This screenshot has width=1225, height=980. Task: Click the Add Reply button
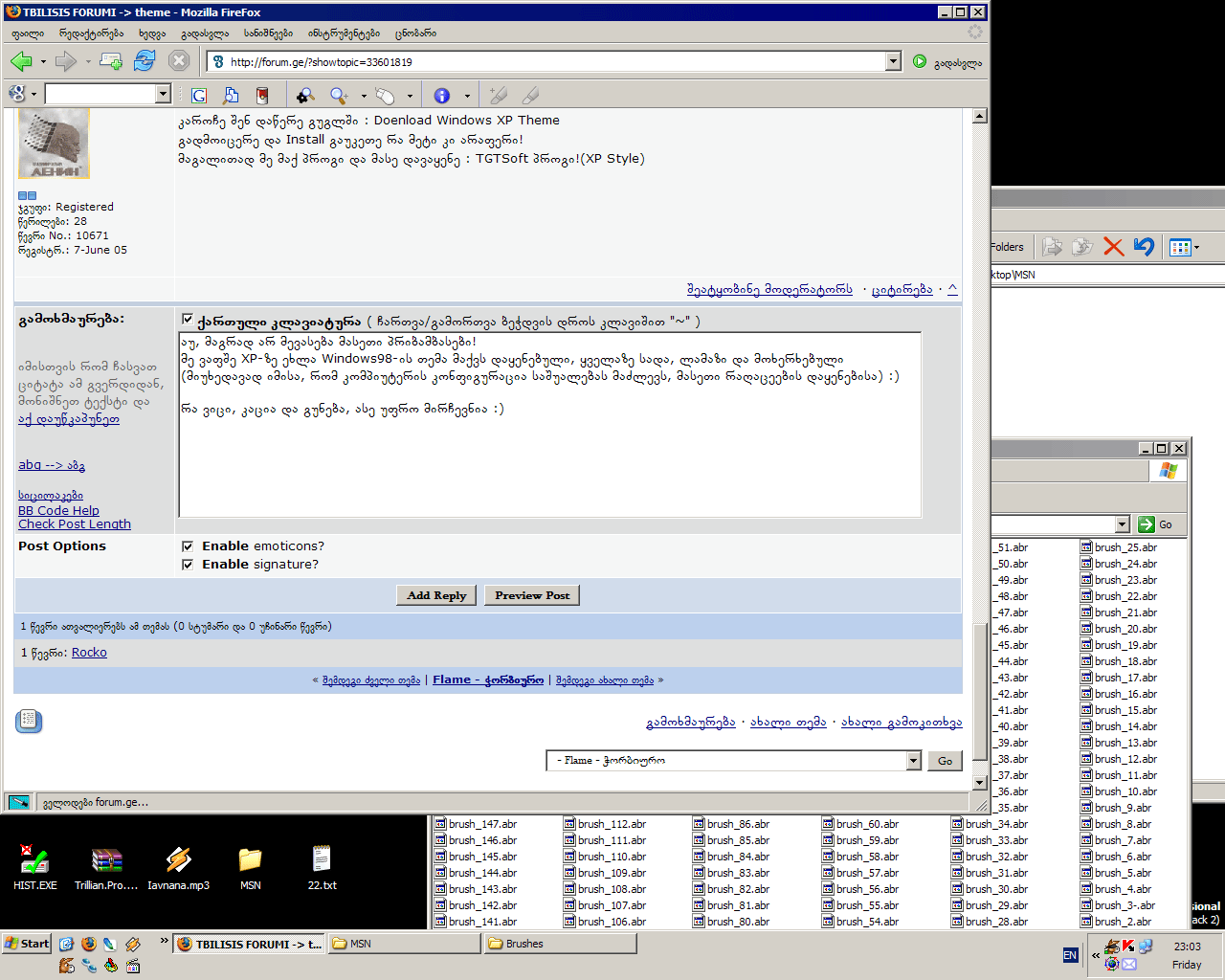tap(436, 595)
